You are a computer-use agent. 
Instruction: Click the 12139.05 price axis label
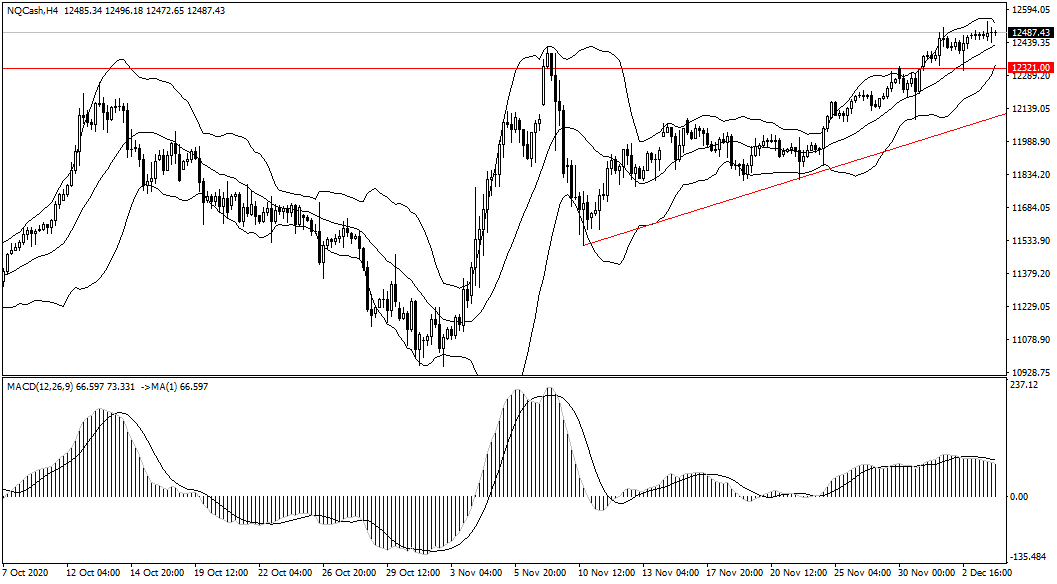tap(1030, 109)
